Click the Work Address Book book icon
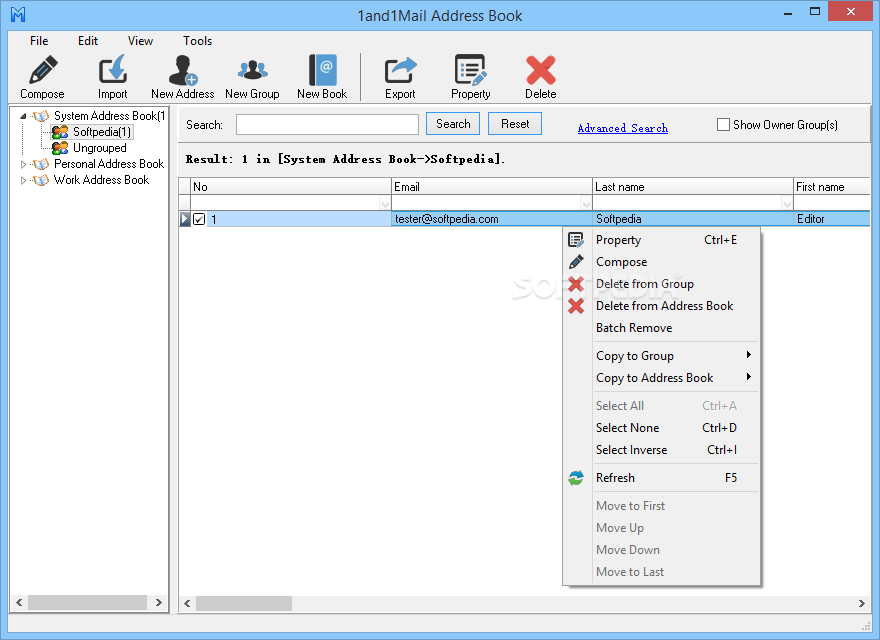Viewport: 880px width, 640px height. 41,180
